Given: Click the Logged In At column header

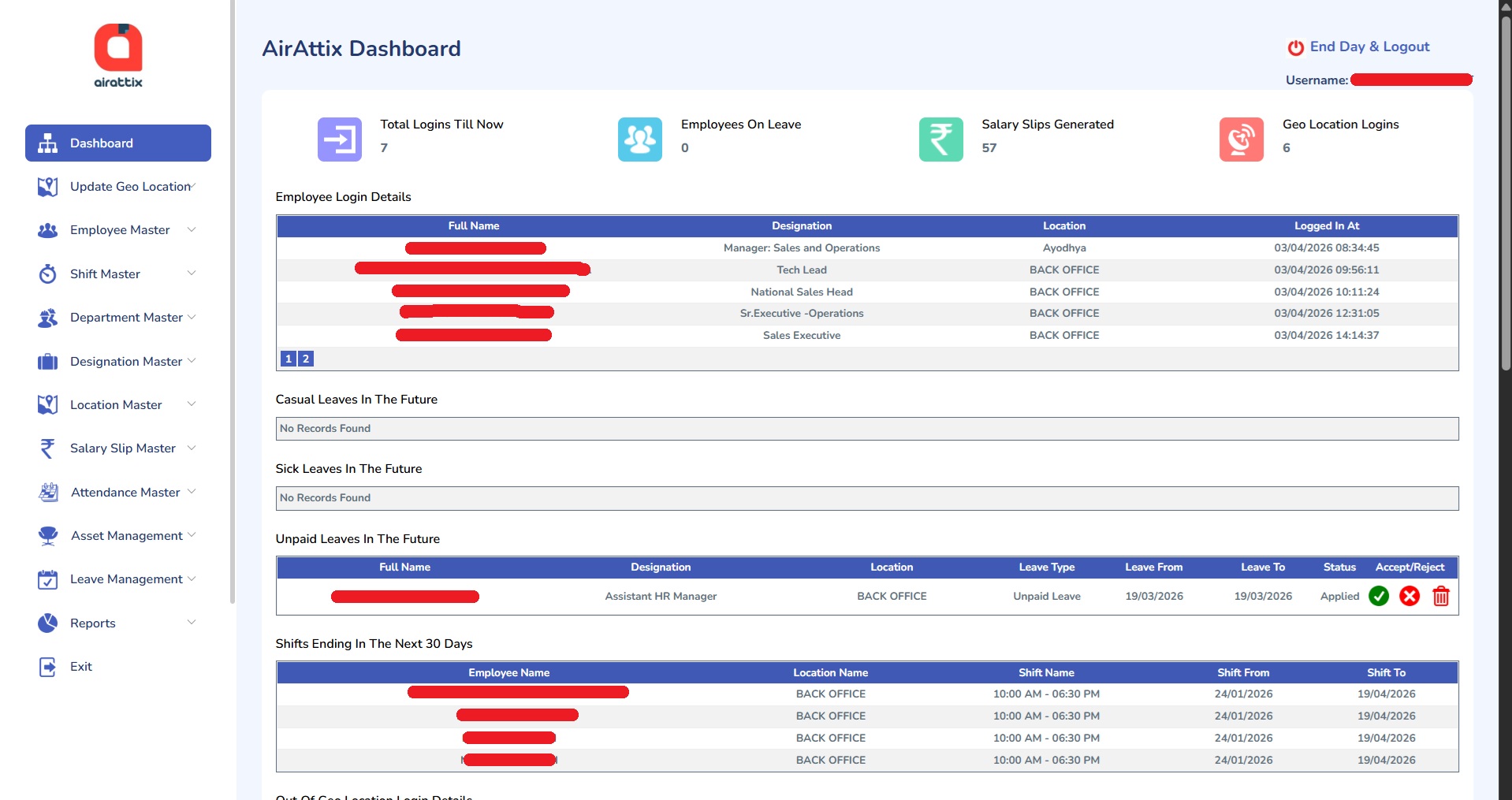Looking at the screenshot, I should (1326, 226).
